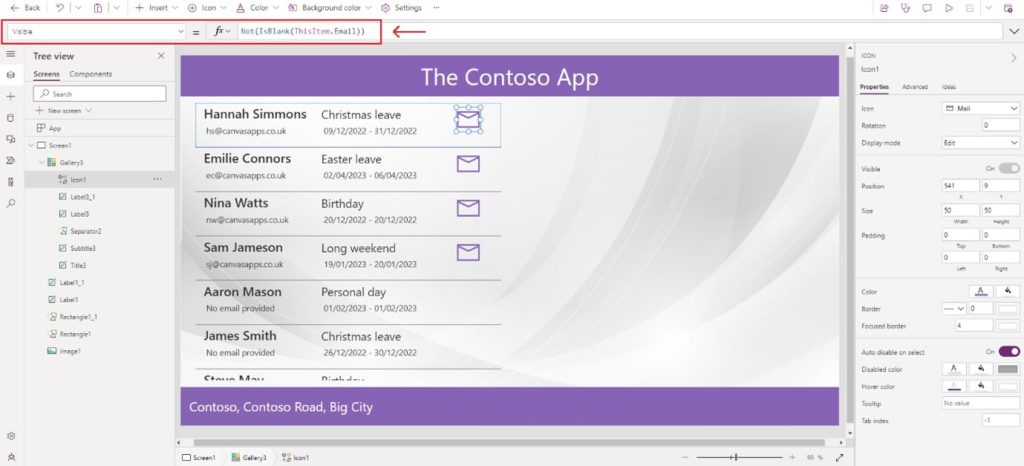Open the Icon Mail dropdown

coord(981,108)
